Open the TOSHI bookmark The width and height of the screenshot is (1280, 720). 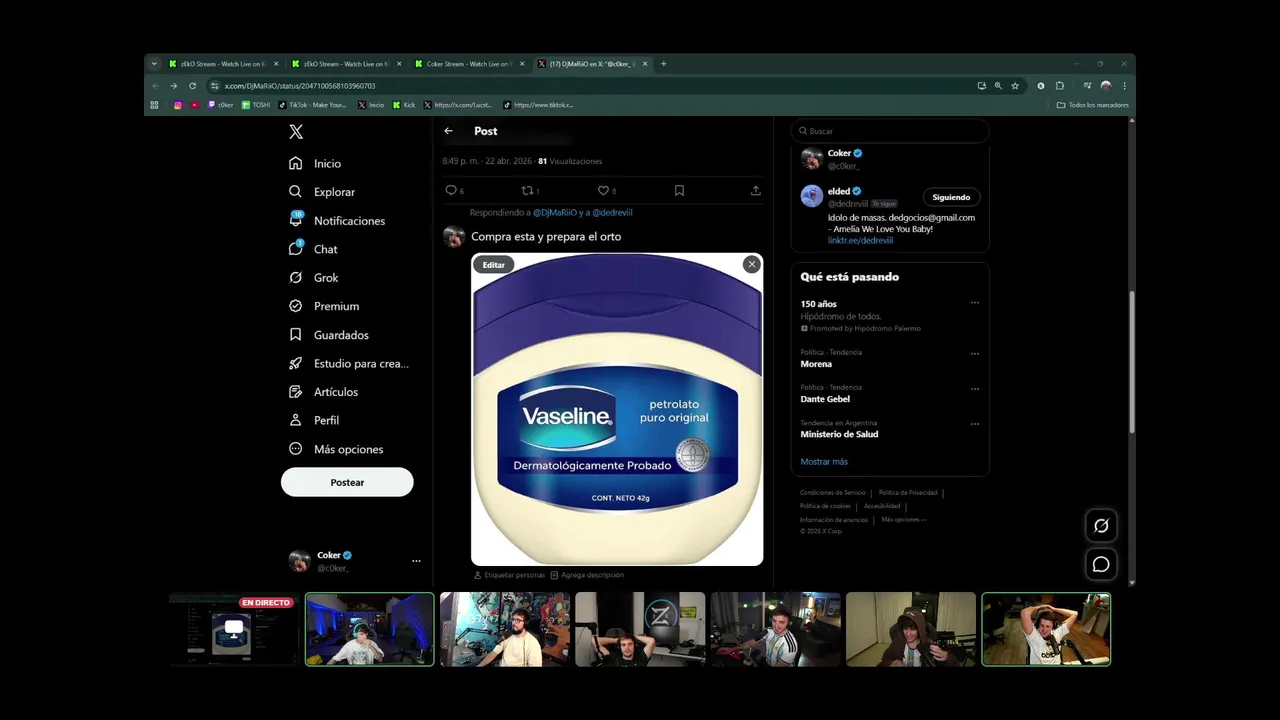click(256, 105)
